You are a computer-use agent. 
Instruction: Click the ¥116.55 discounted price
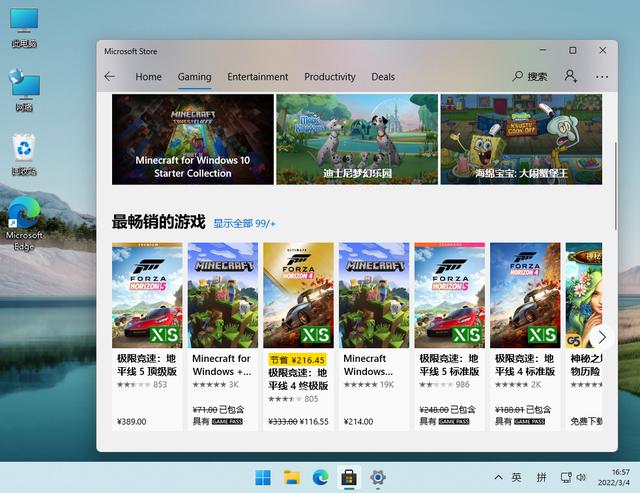(314, 422)
